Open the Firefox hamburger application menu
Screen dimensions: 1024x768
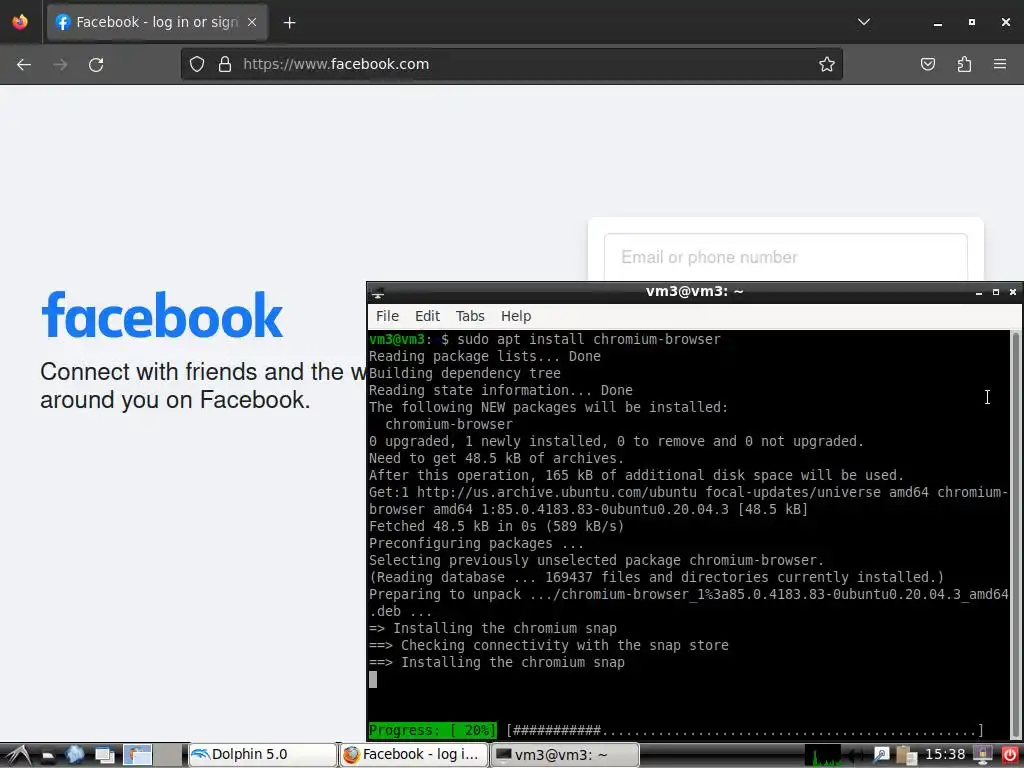point(1000,64)
